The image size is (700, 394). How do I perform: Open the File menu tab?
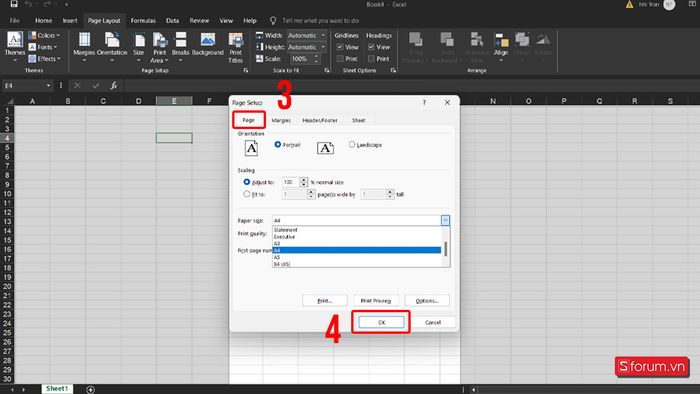[x=15, y=21]
